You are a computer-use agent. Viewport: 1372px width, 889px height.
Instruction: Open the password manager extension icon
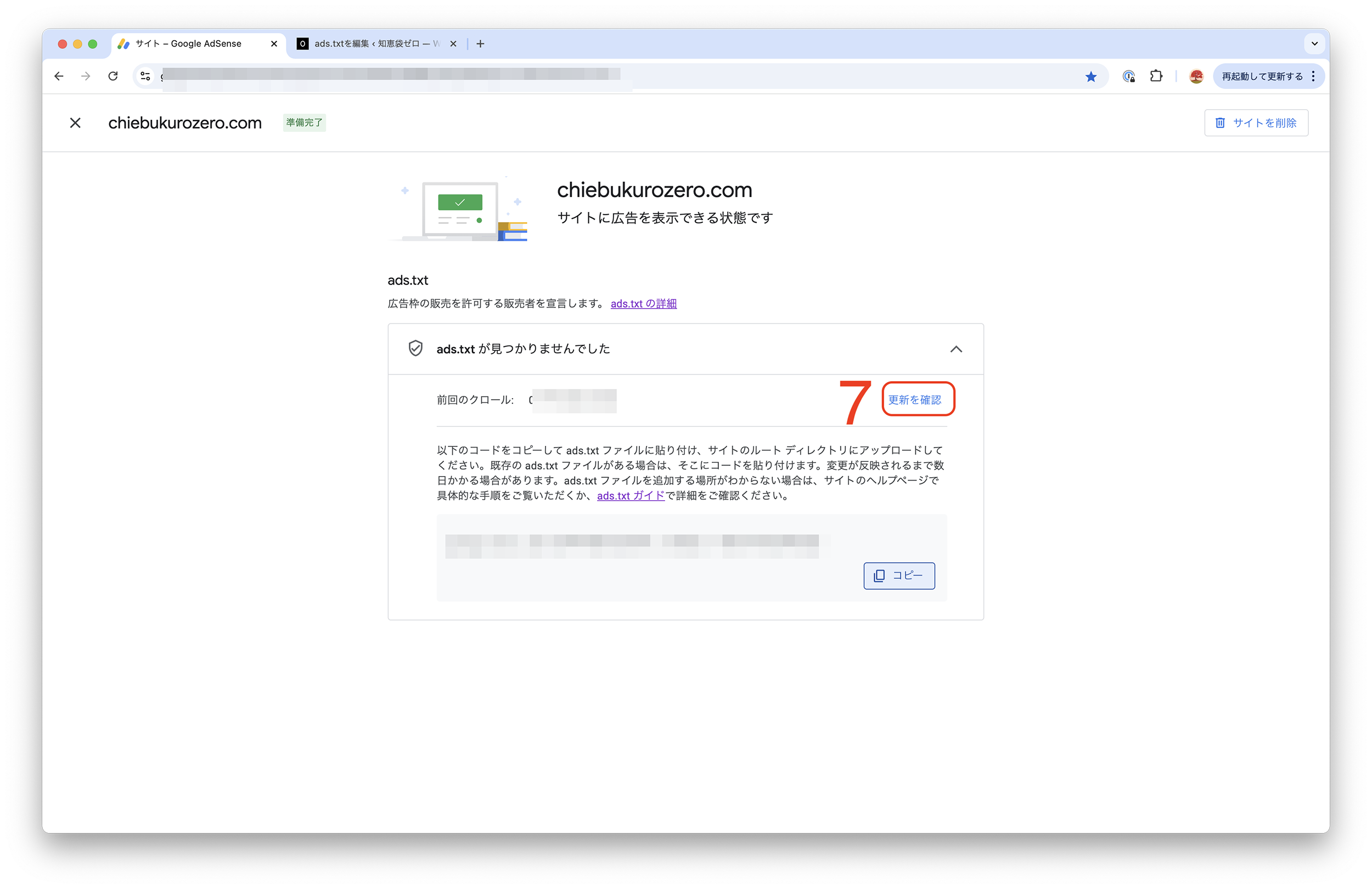[1129, 76]
